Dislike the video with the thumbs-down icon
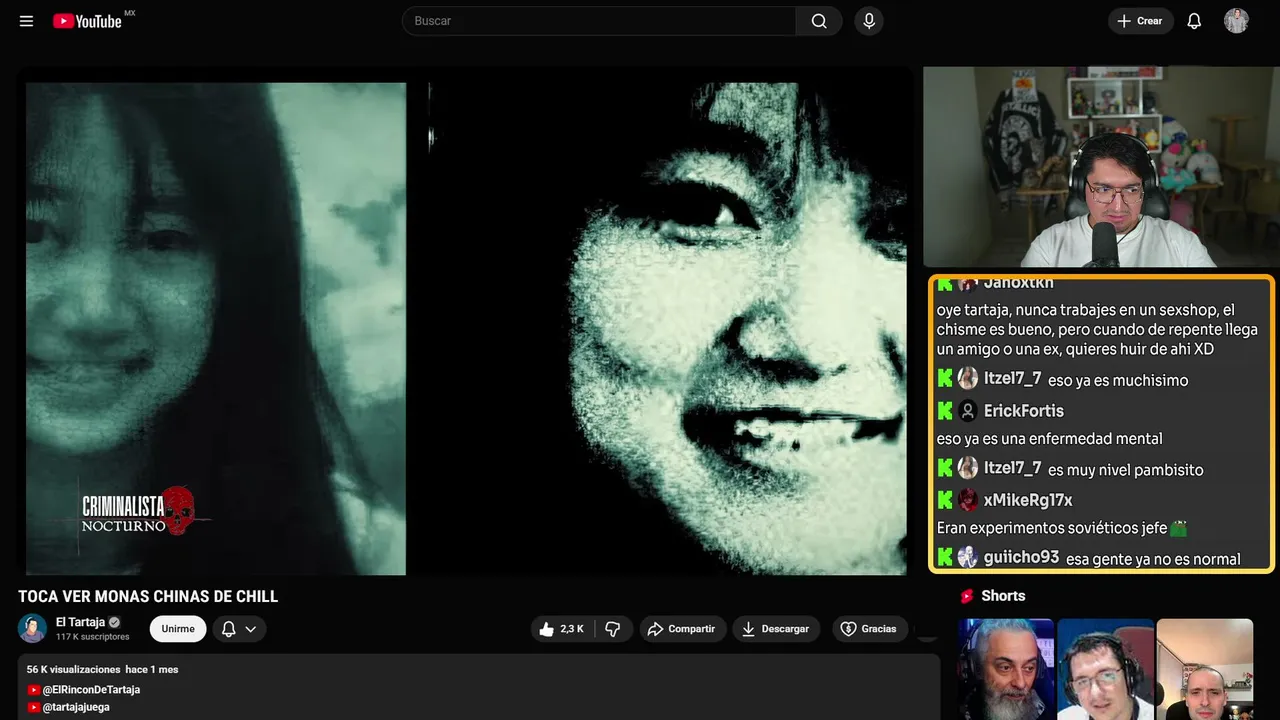The image size is (1280, 720). point(613,629)
